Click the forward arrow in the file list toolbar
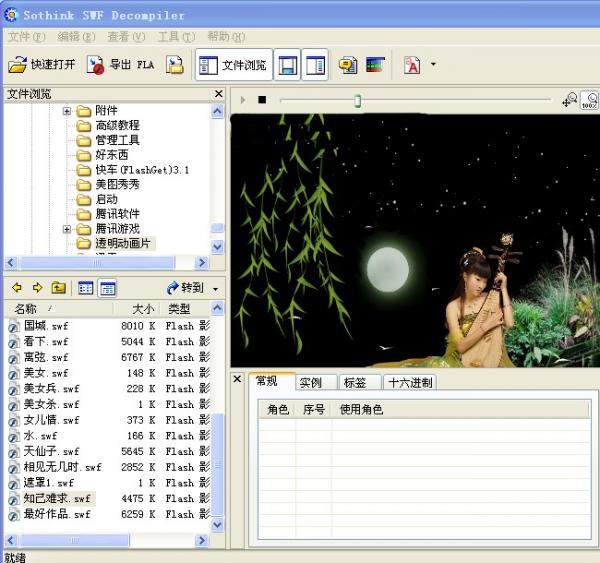The height and width of the screenshot is (563, 600). [38, 288]
